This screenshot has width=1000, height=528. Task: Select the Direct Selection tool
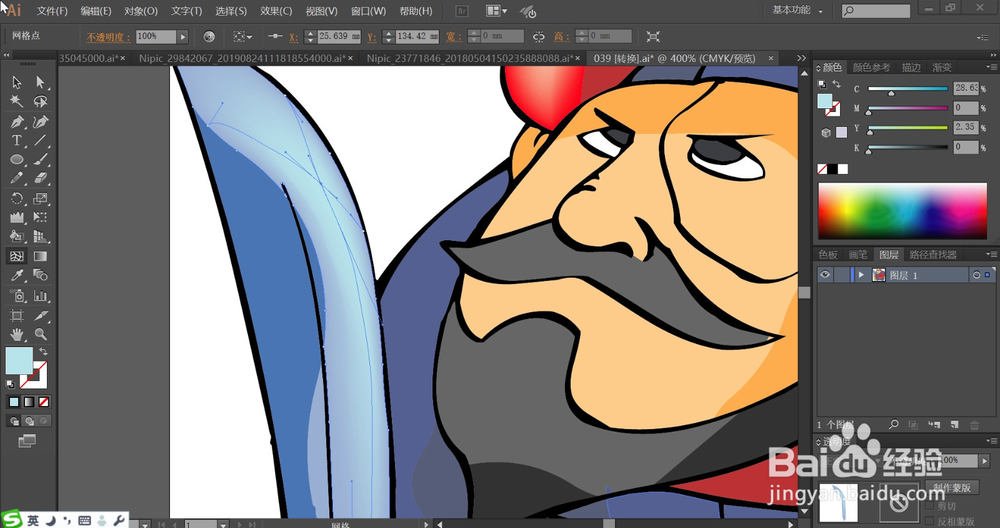pyautogui.click(x=40, y=82)
